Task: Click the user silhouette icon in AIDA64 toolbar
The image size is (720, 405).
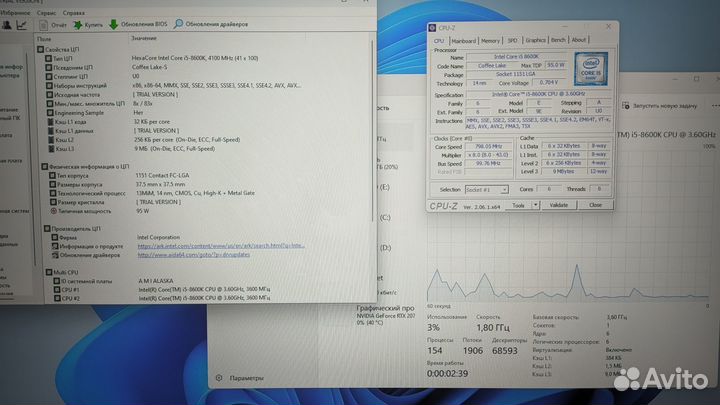Action: [x=6, y=25]
